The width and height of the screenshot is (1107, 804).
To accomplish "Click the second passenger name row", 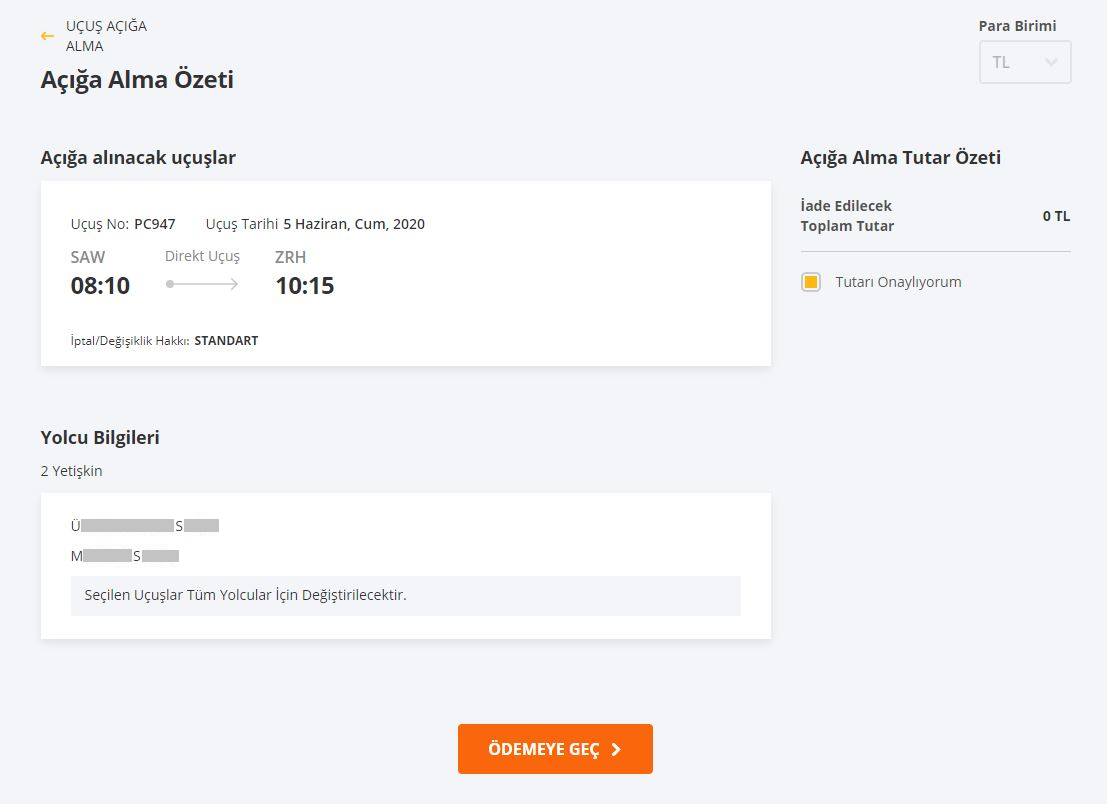I will [125, 556].
